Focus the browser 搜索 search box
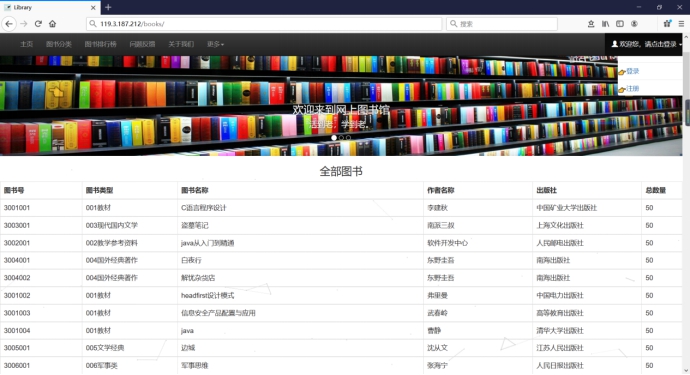 click(x=502, y=24)
